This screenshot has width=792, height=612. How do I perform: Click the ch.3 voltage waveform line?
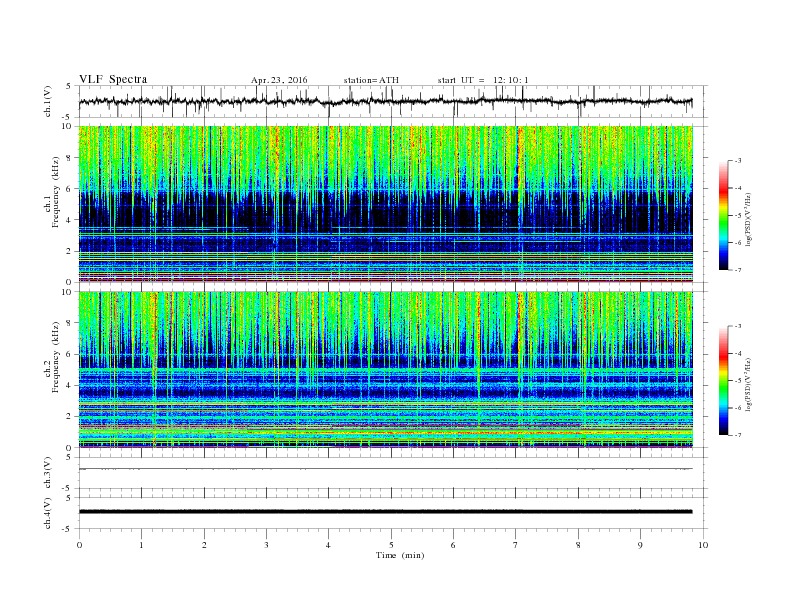point(385,469)
